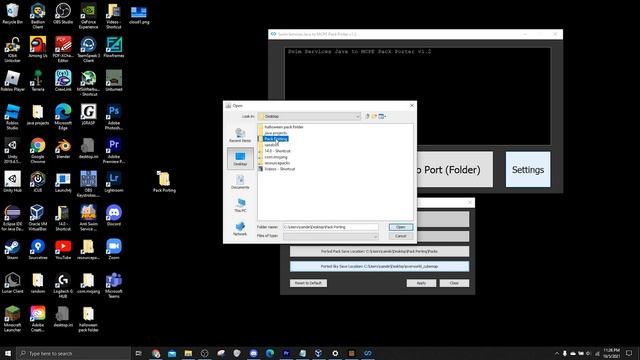This screenshot has width=640, height=360.
Task: Select '14.0 - Shortcut' in Open dialog list
Action: (x=277, y=151)
